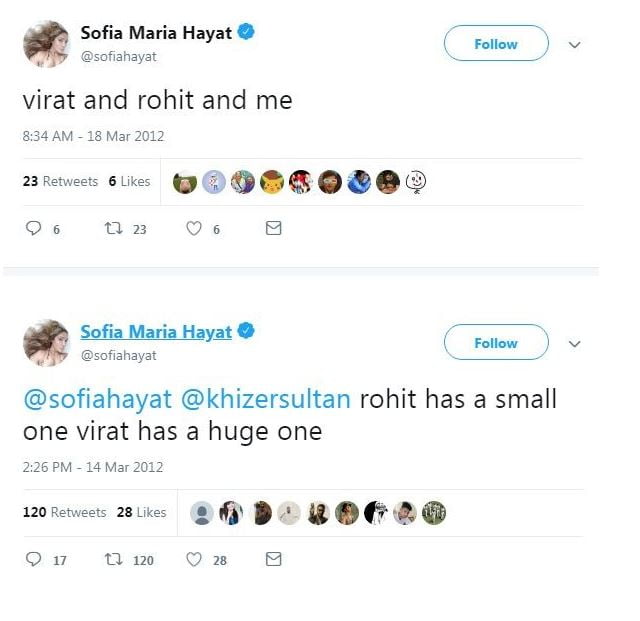Retweet the tweet with 120 retweets
The image size is (640, 621).
[114, 560]
